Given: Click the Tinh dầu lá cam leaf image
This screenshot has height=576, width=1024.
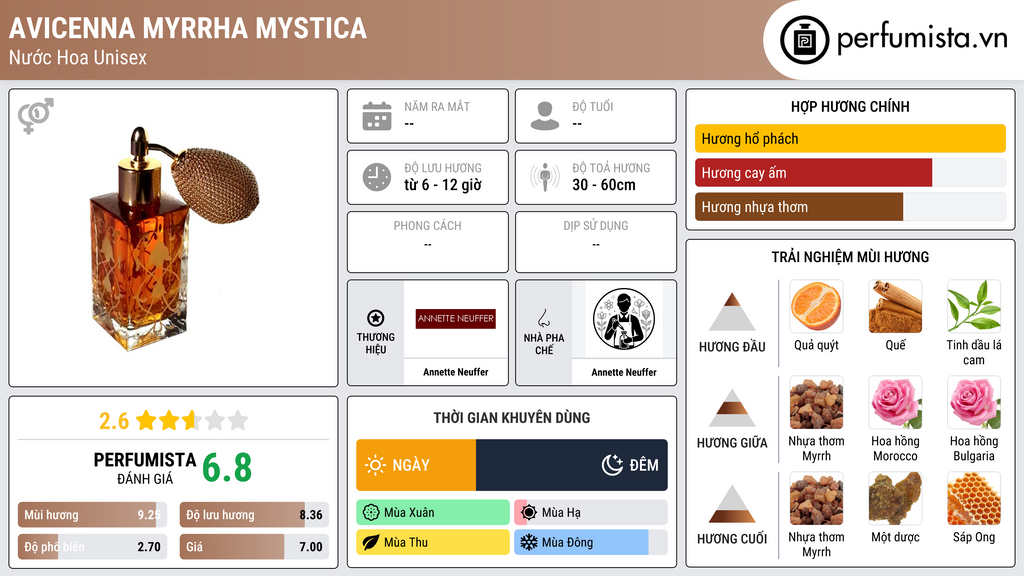Looking at the screenshot, I should (x=974, y=306).
